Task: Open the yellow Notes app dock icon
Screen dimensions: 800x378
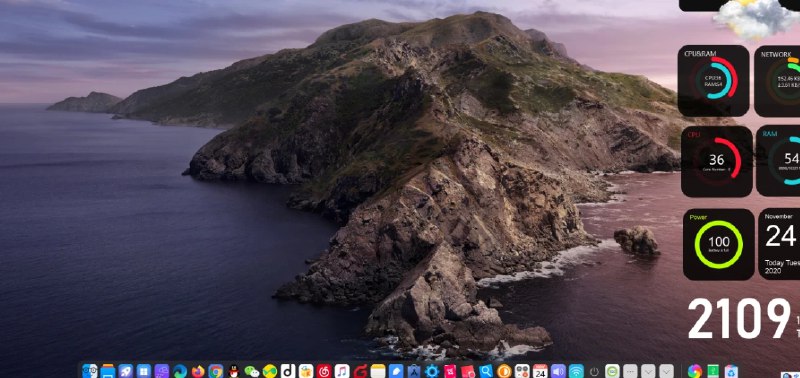Action: 378,371
